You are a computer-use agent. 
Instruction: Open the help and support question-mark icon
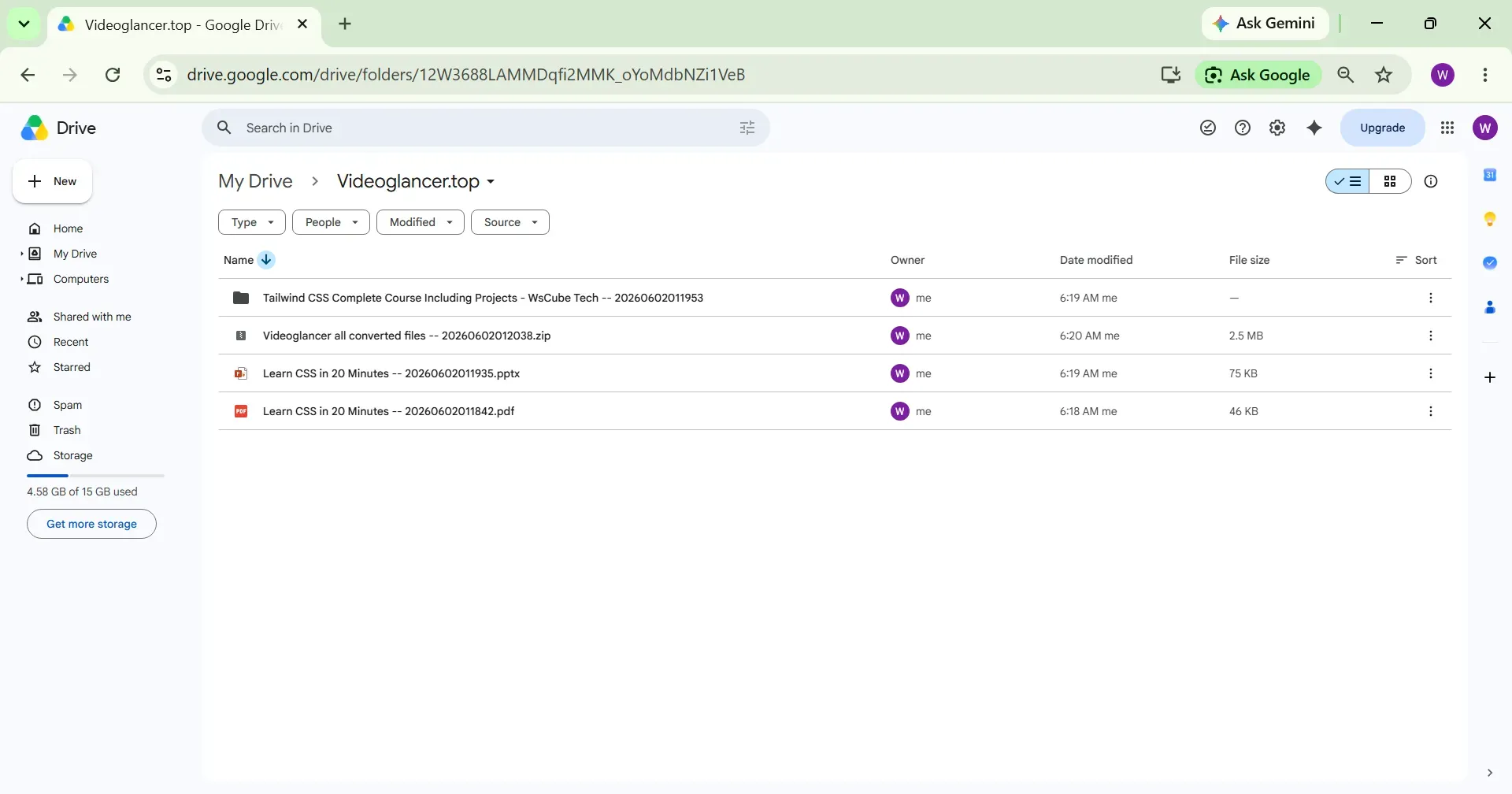click(x=1243, y=128)
